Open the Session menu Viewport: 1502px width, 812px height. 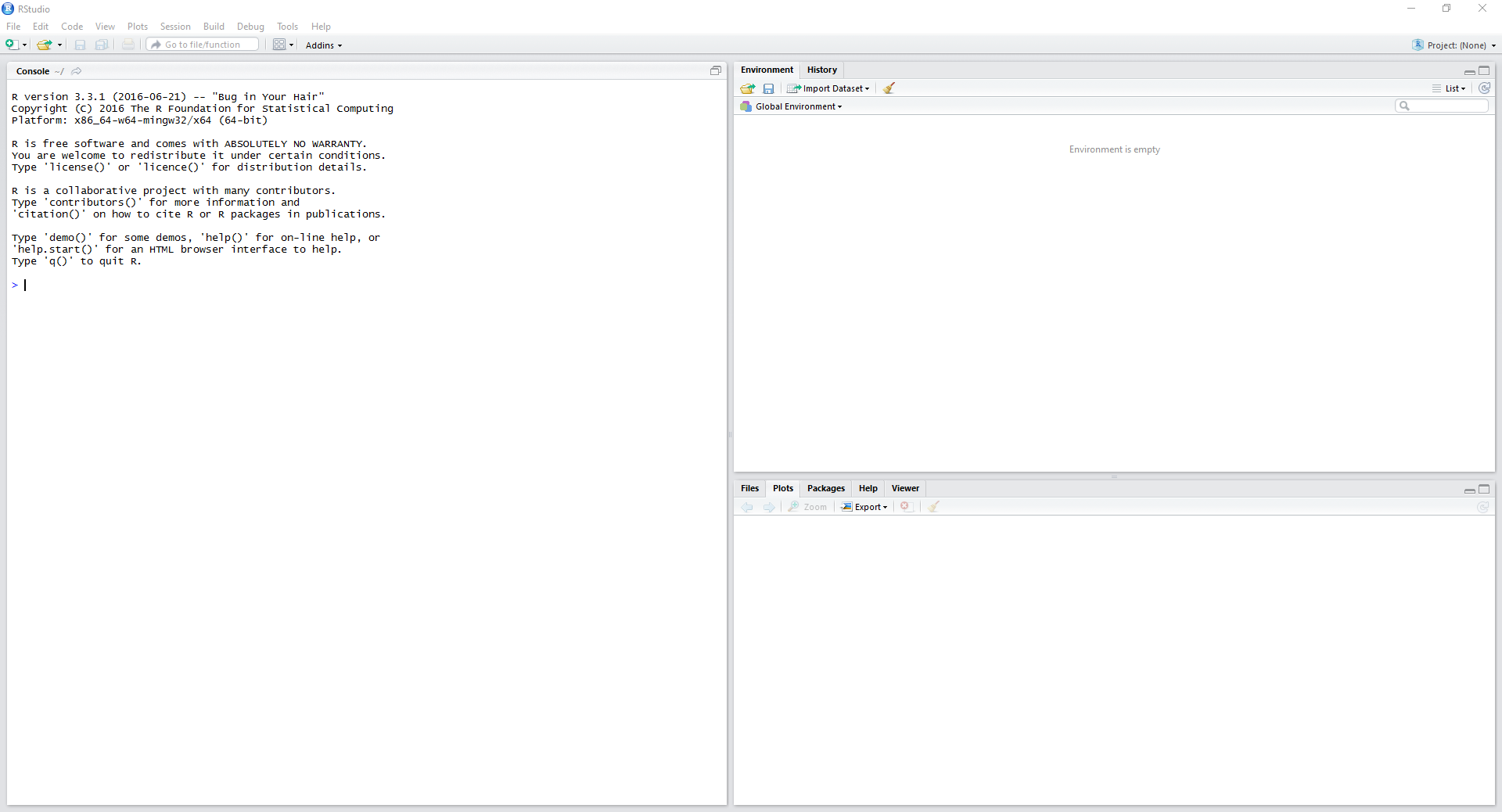pyautogui.click(x=175, y=26)
